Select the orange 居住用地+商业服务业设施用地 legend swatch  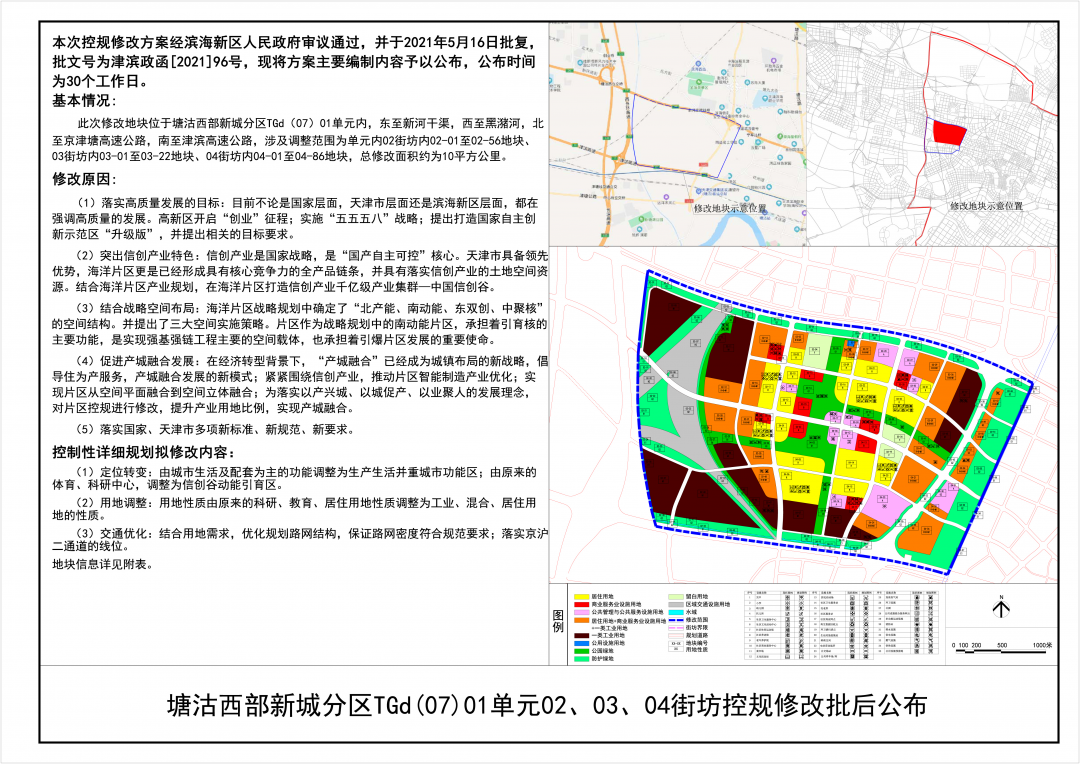click(581, 620)
